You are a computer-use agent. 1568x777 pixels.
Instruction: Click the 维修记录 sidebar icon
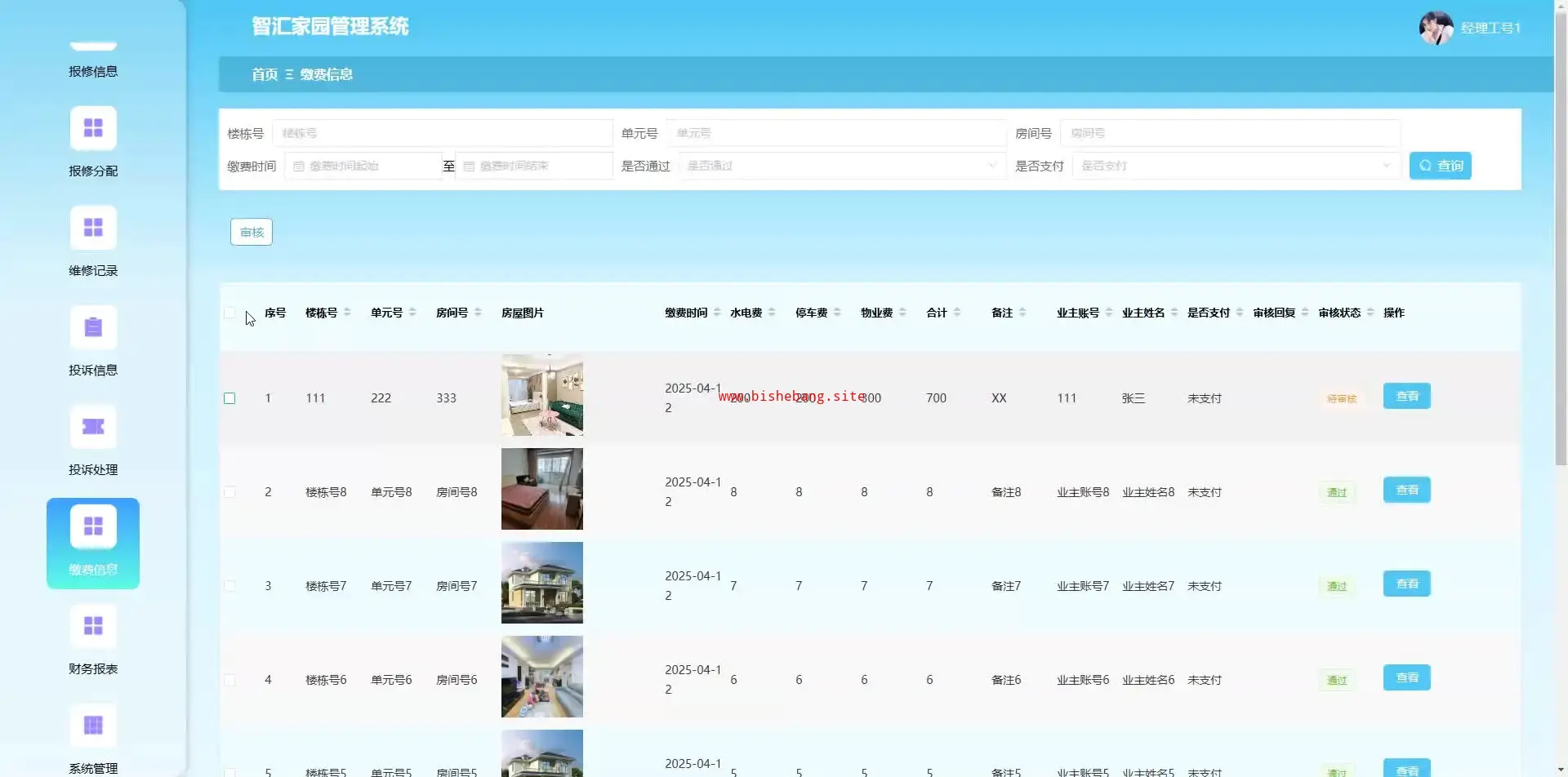(x=93, y=228)
